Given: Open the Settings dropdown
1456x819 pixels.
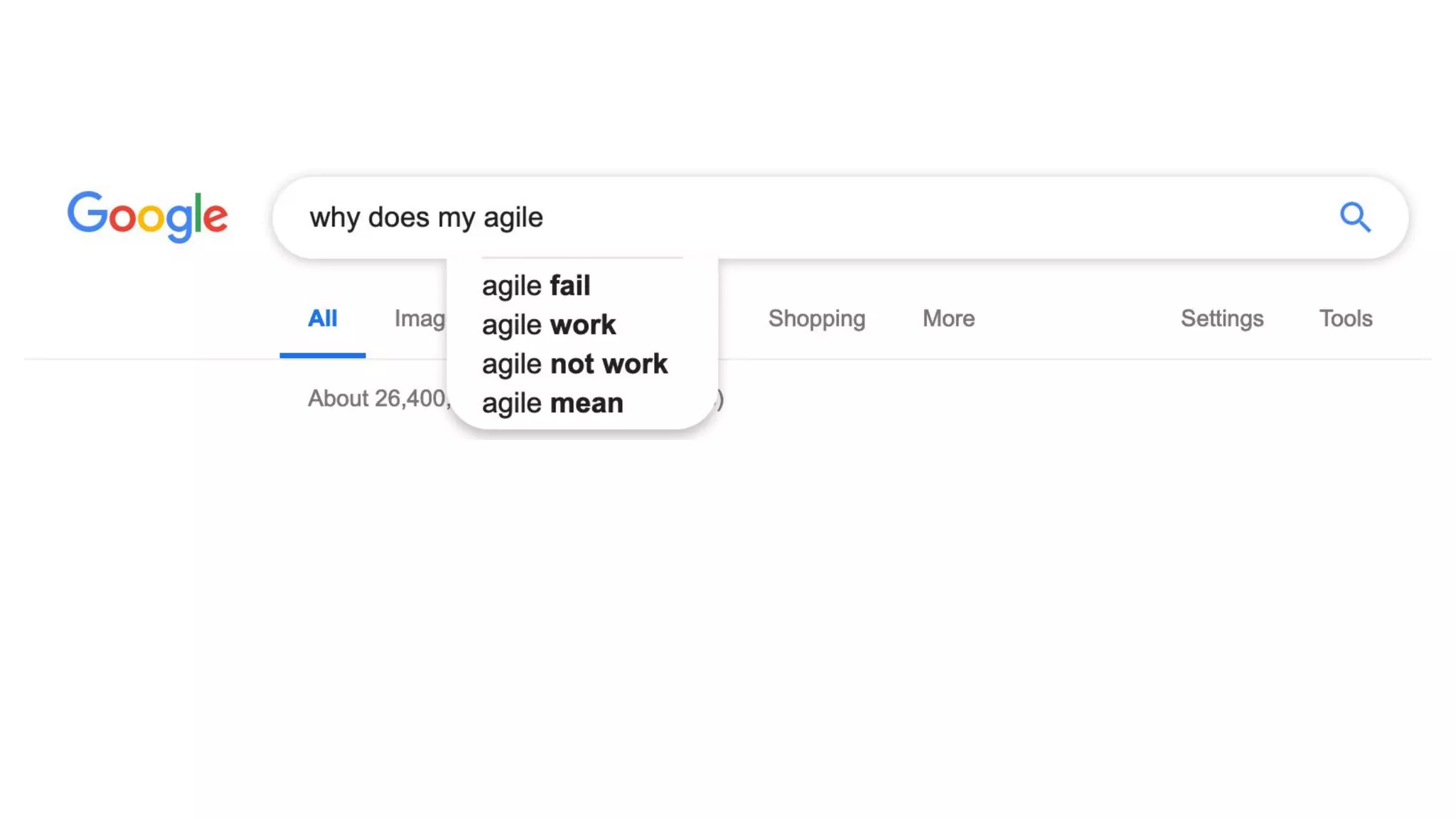Looking at the screenshot, I should coord(1222,318).
